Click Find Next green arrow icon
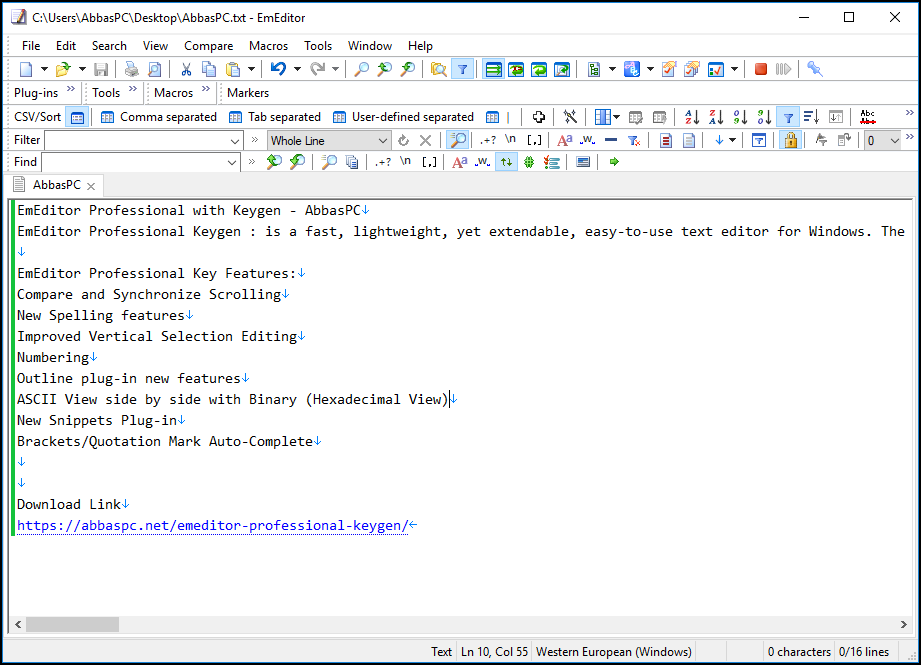 click(614, 162)
